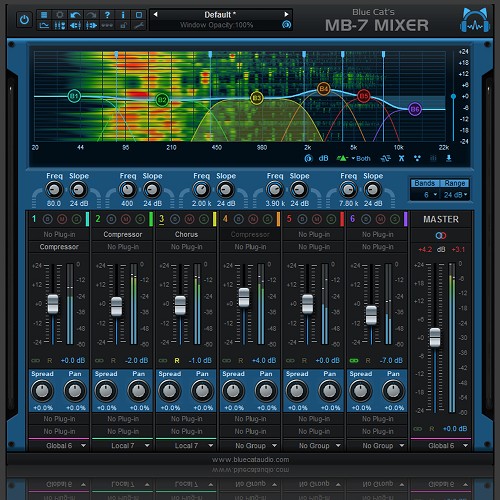Open the Bands count dropdown
Viewport: 500px width, 500px height.
(x=426, y=195)
